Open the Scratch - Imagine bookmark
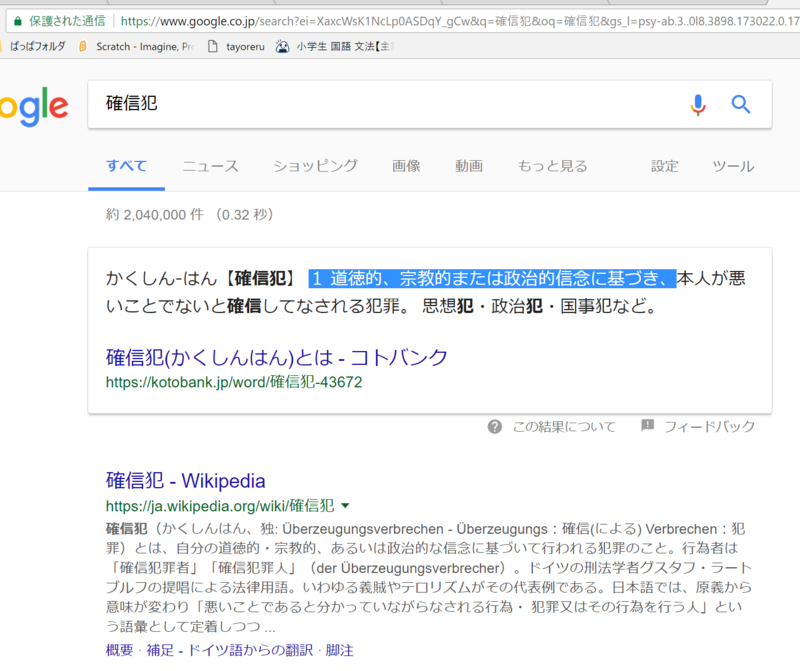 point(145,46)
